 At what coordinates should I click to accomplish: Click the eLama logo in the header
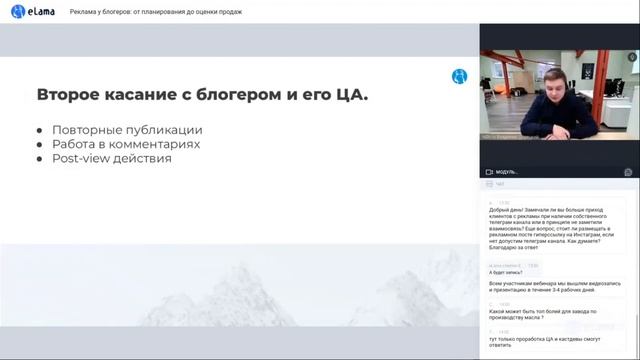pyautogui.click(x=33, y=11)
